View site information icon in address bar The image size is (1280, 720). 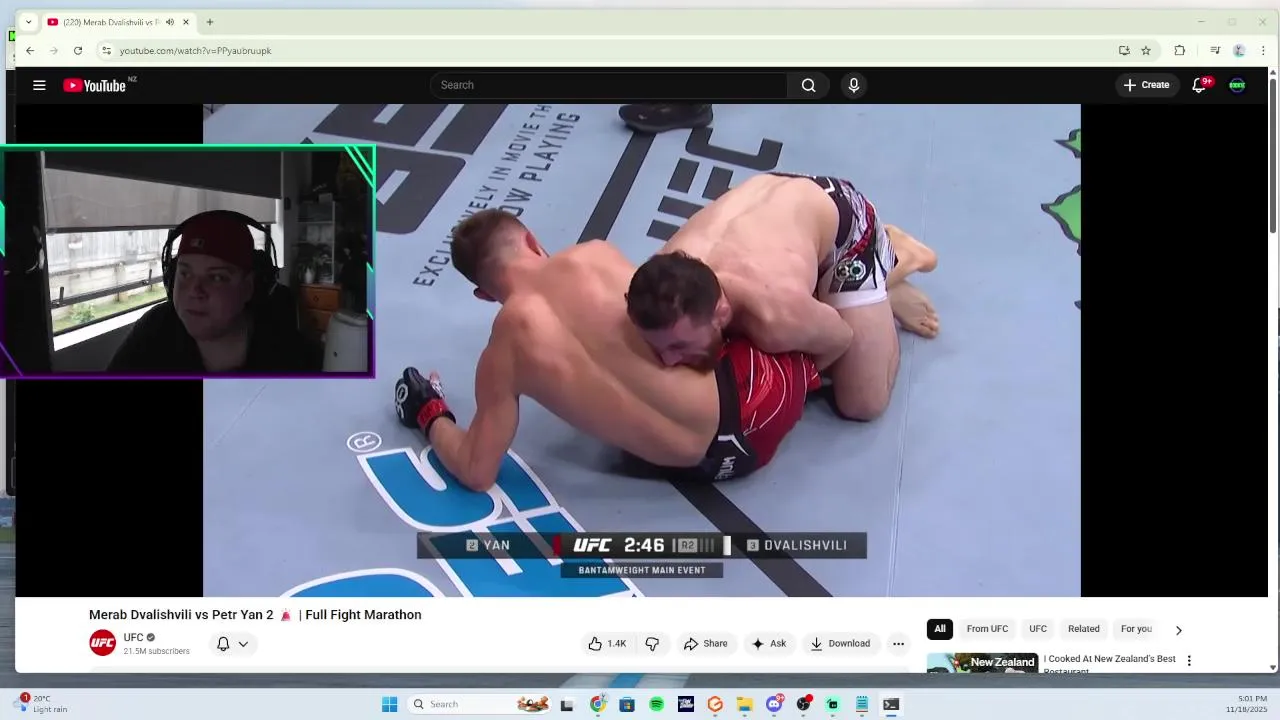point(106,50)
